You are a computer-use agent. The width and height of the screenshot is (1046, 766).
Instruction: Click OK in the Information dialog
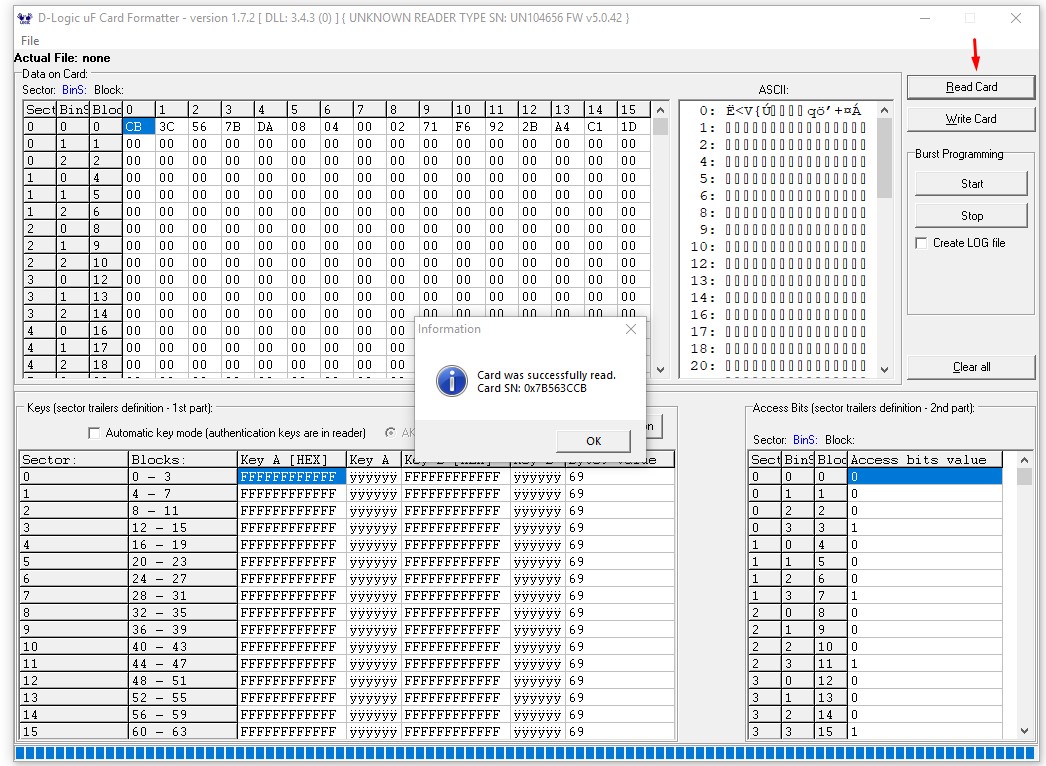click(x=594, y=441)
